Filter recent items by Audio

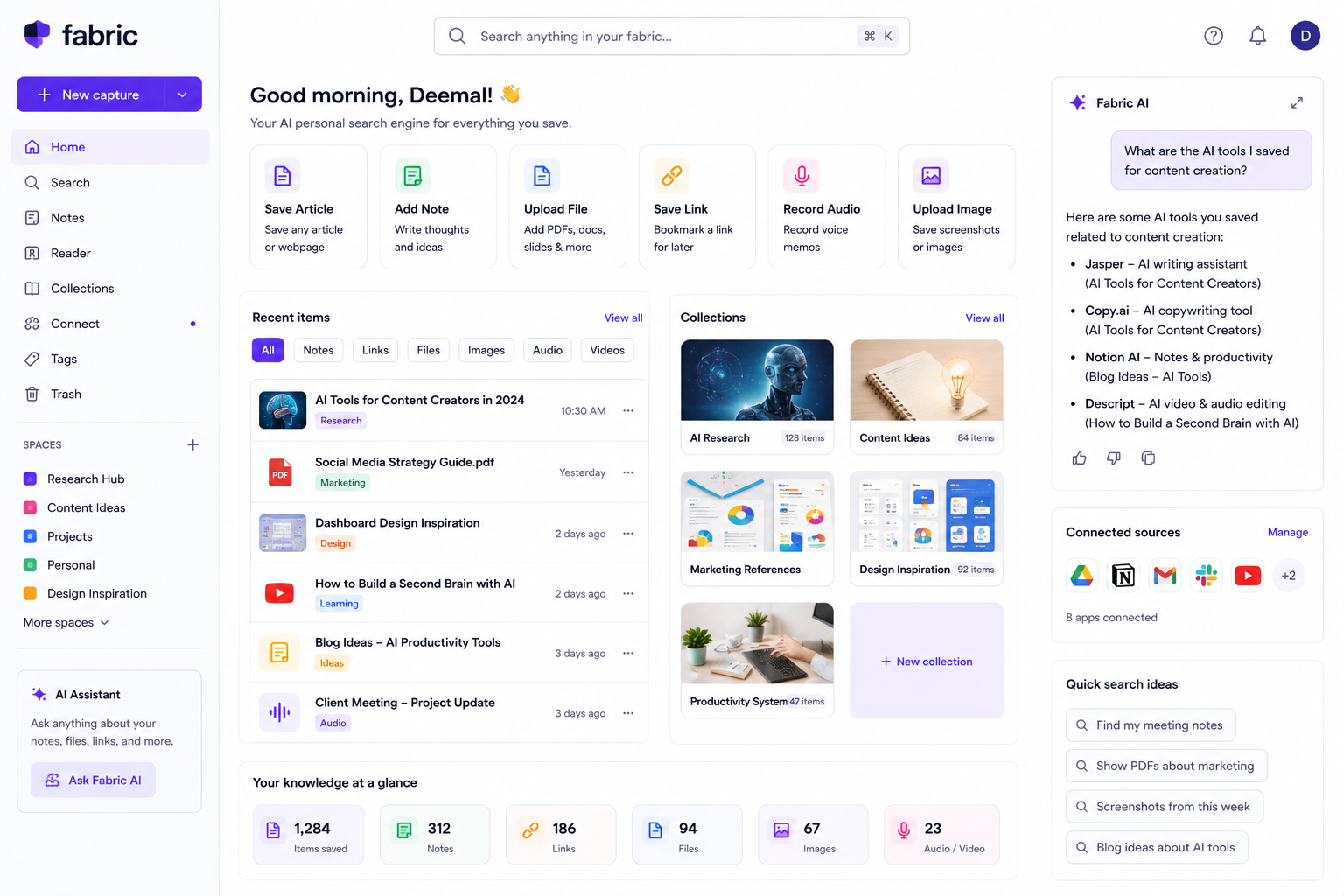tap(548, 350)
